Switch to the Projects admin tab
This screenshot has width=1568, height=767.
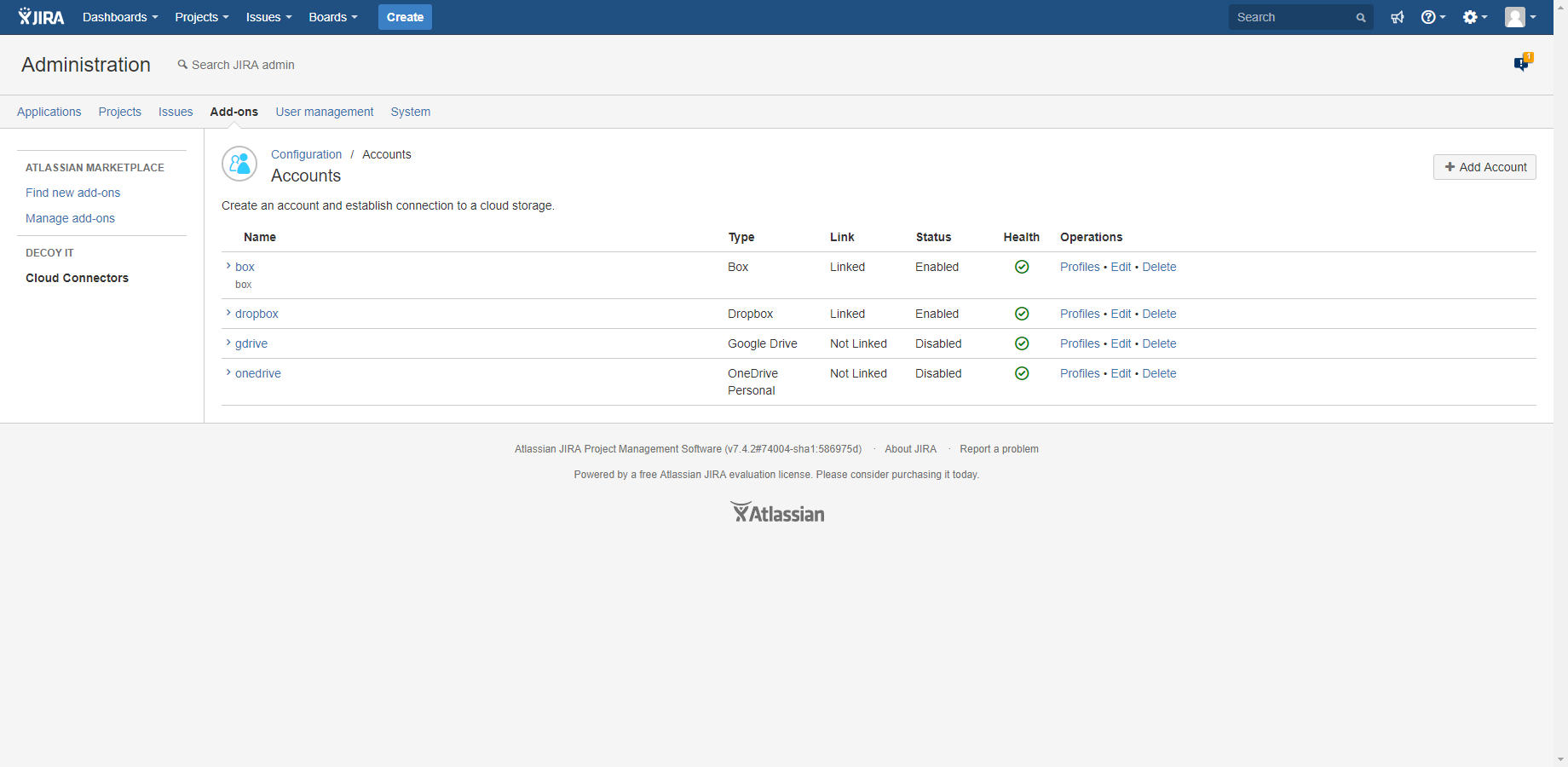point(120,112)
